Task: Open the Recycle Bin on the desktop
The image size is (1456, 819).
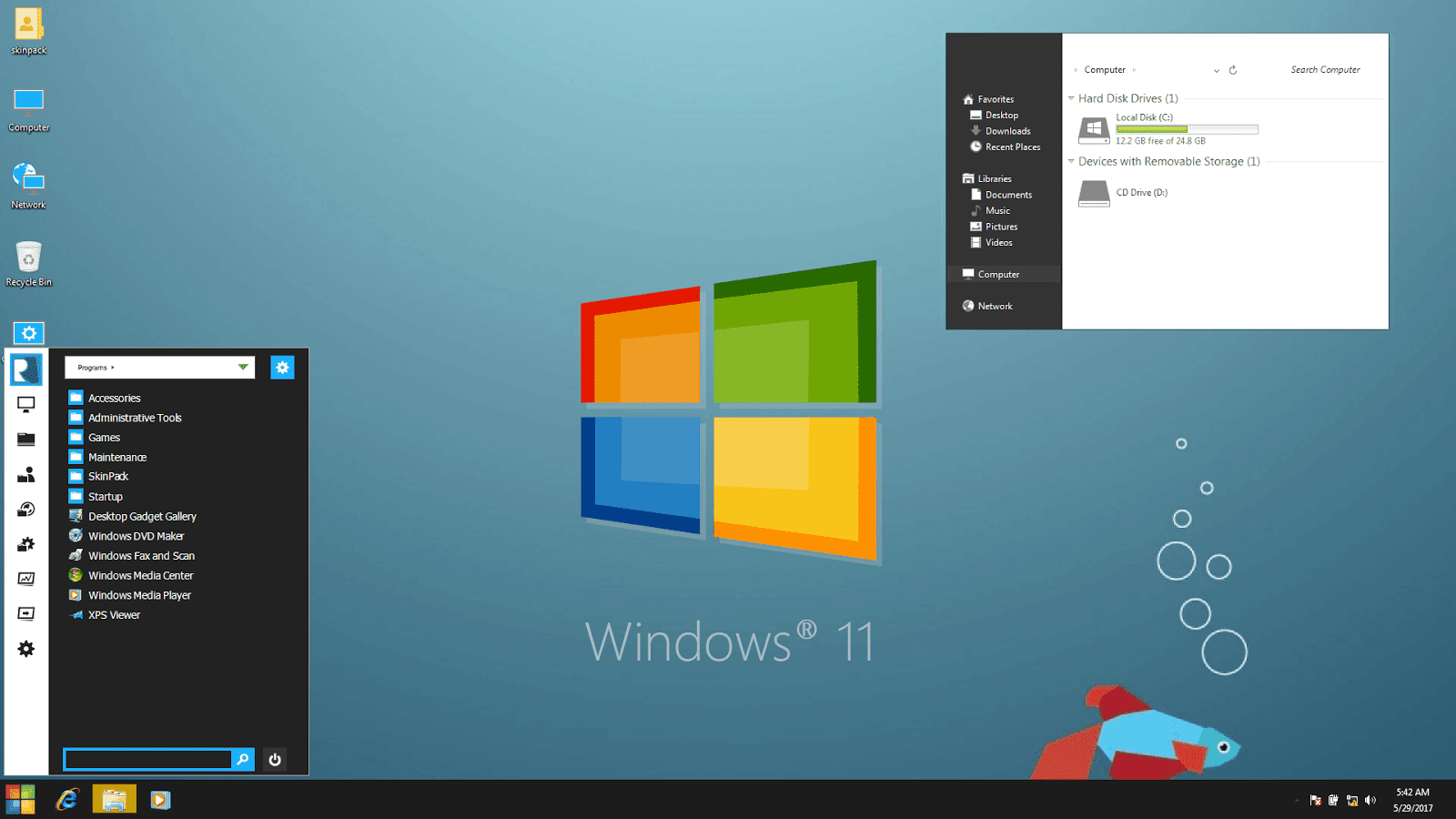Action: 28,264
